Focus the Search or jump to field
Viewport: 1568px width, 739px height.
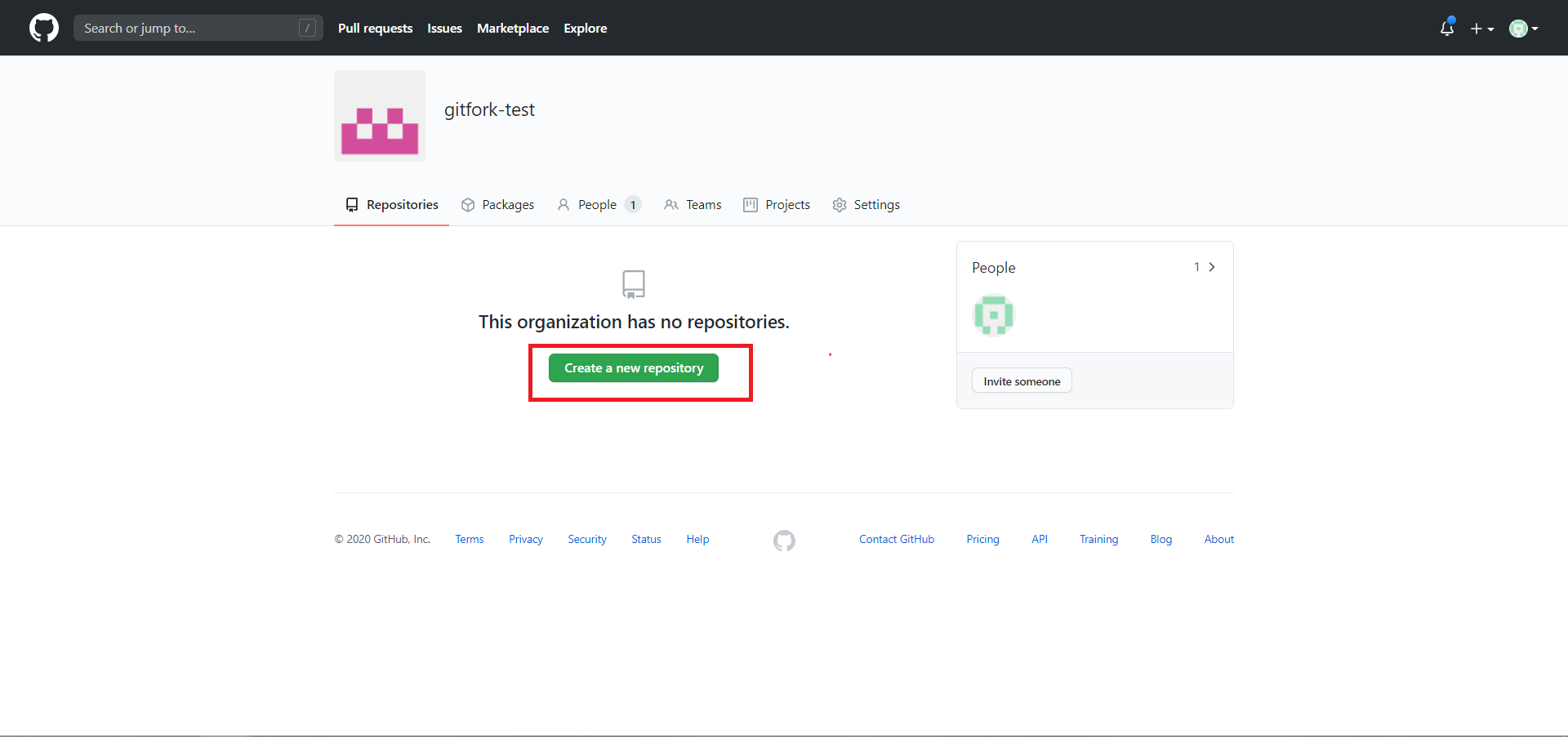[198, 28]
